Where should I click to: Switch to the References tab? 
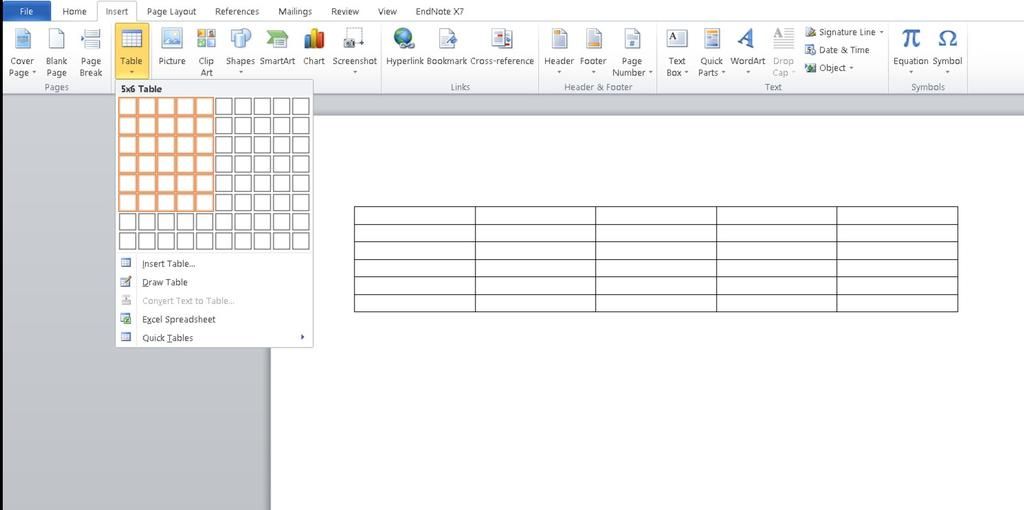pos(237,11)
